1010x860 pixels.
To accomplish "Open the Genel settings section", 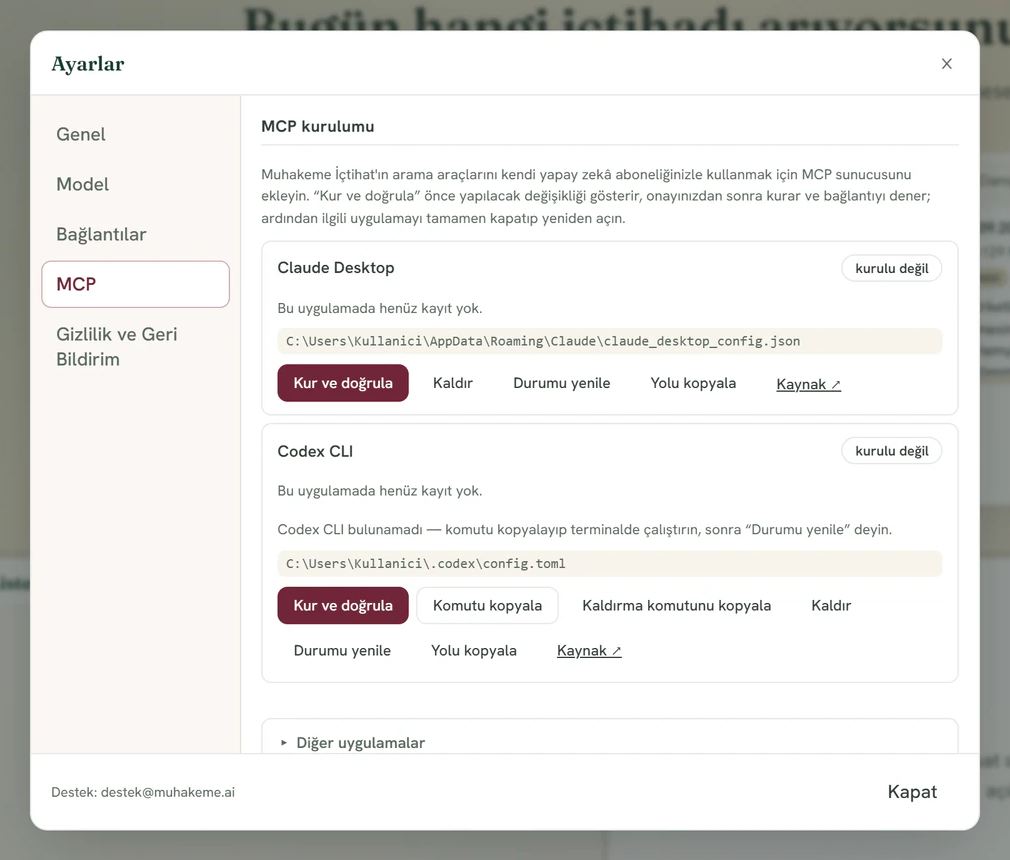I will point(135,134).
